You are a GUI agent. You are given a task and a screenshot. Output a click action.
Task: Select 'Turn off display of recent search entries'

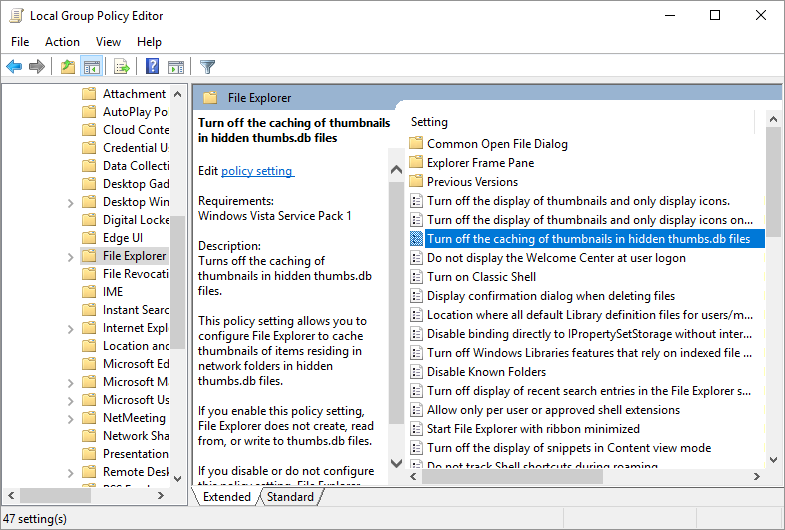pyautogui.click(x=589, y=391)
